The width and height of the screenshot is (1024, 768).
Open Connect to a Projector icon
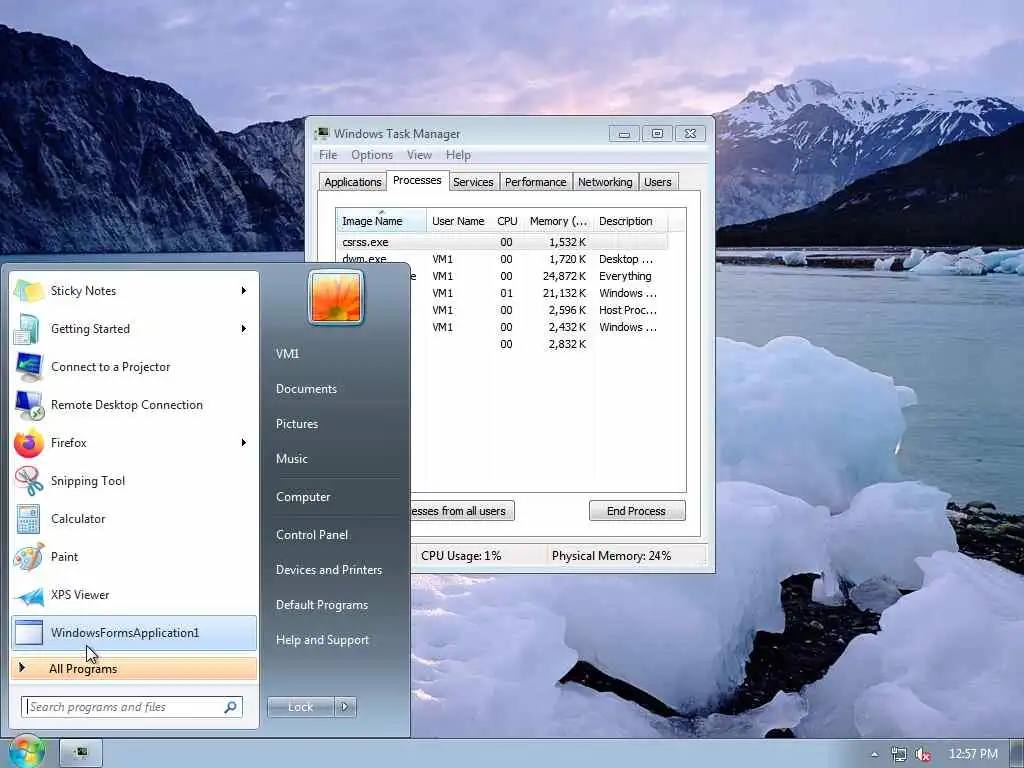point(29,367)
